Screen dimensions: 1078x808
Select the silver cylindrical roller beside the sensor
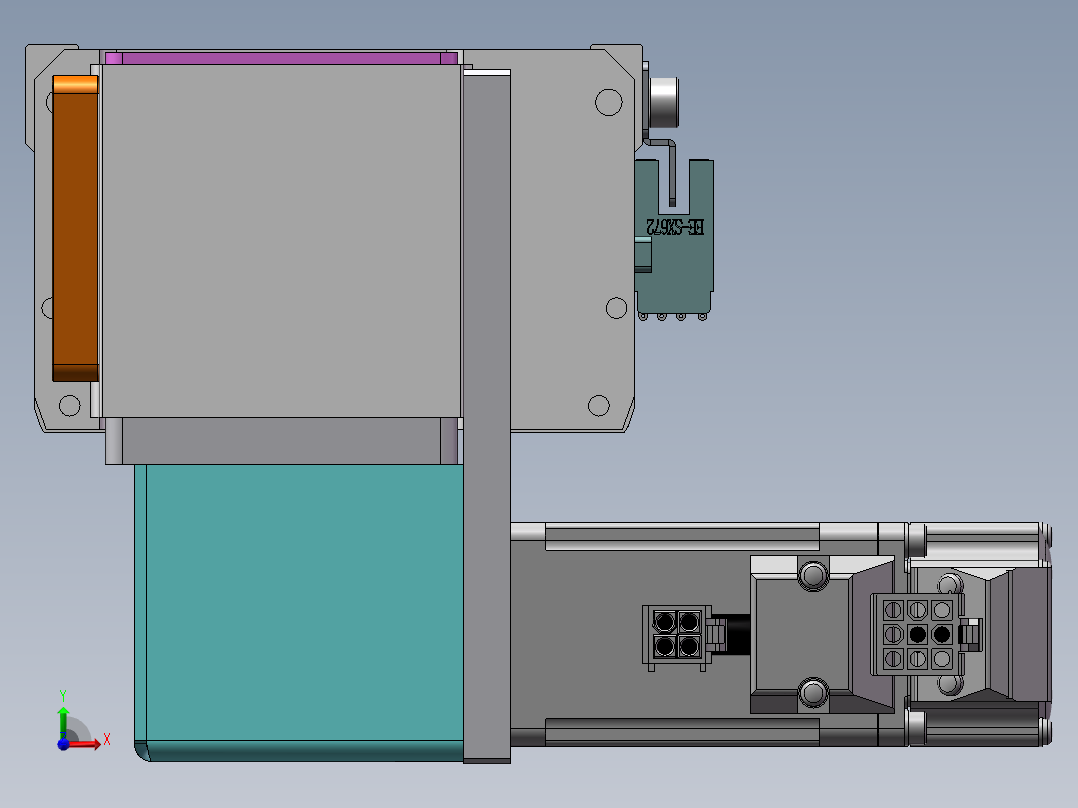663,102
